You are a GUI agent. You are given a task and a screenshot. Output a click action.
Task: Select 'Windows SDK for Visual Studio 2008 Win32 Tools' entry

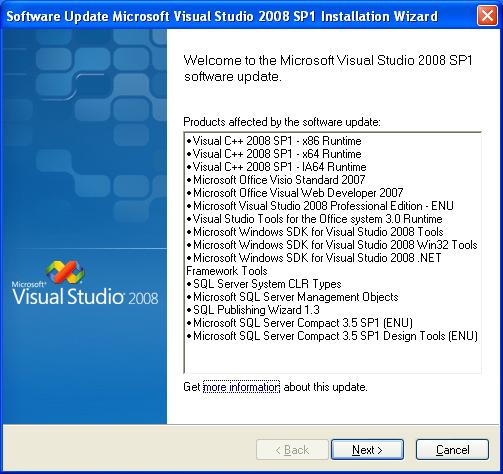(332, 245)
